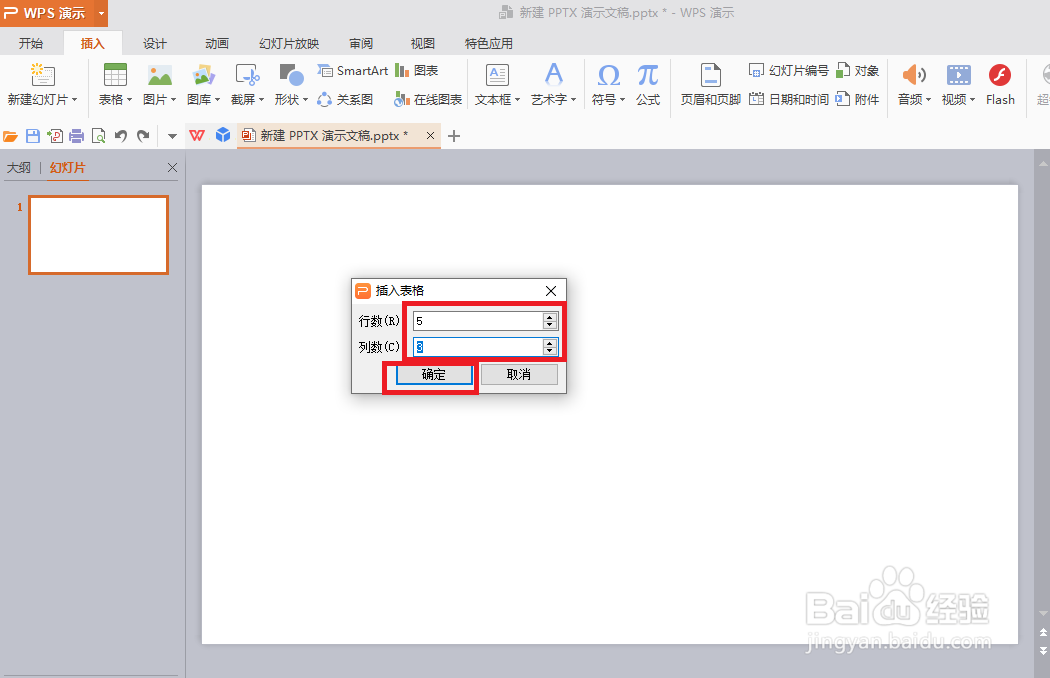The height and width of the screenshot is (678, 1050).
Task: Open the Review (审阅) tab
Action: 361,44
